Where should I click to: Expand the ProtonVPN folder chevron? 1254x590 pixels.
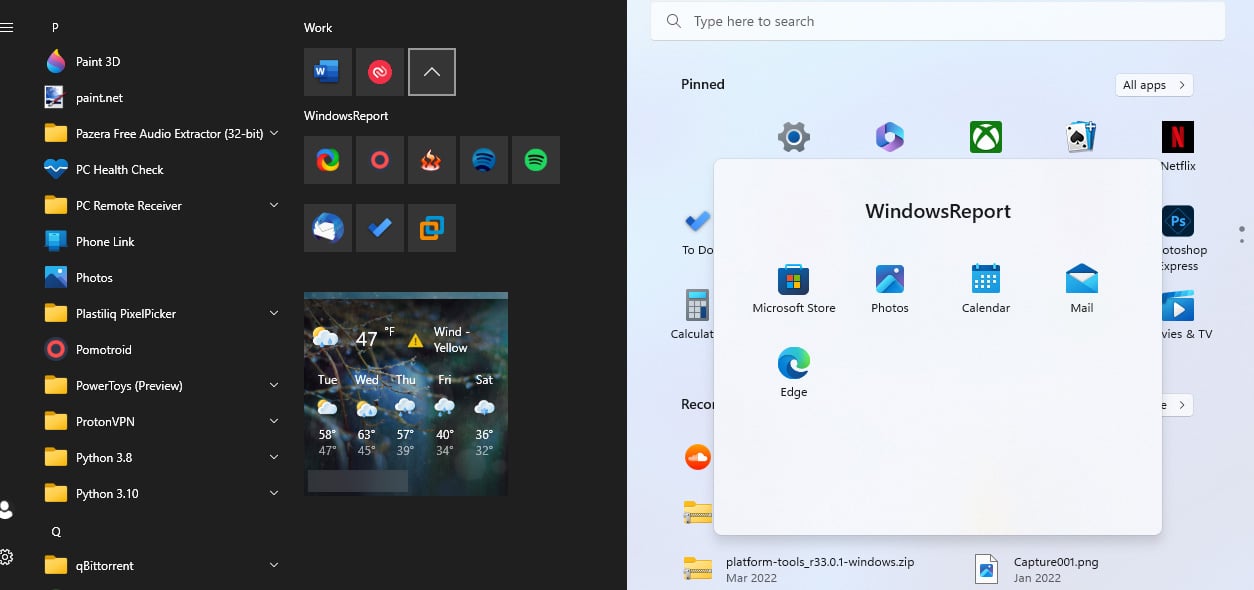[x=274, y=421]
